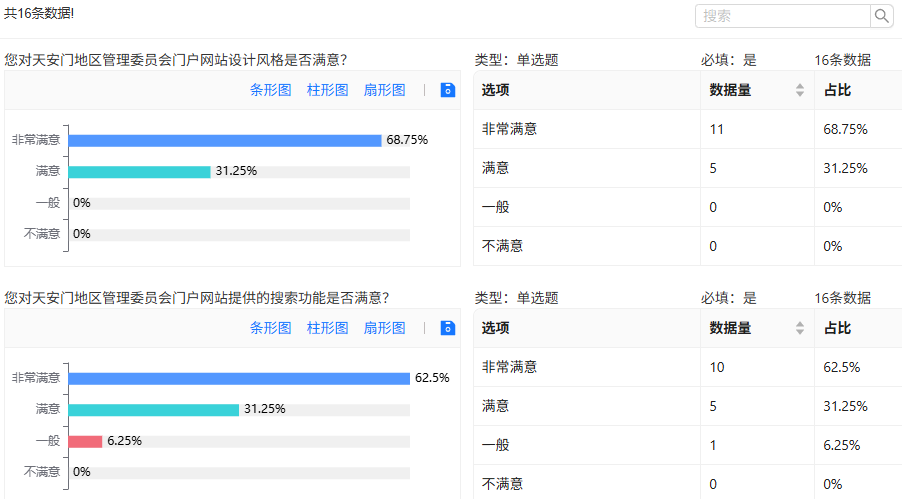Screen dimensions: 902x499
Task: Click the search magnifier icon
Action: coord(882,16)
